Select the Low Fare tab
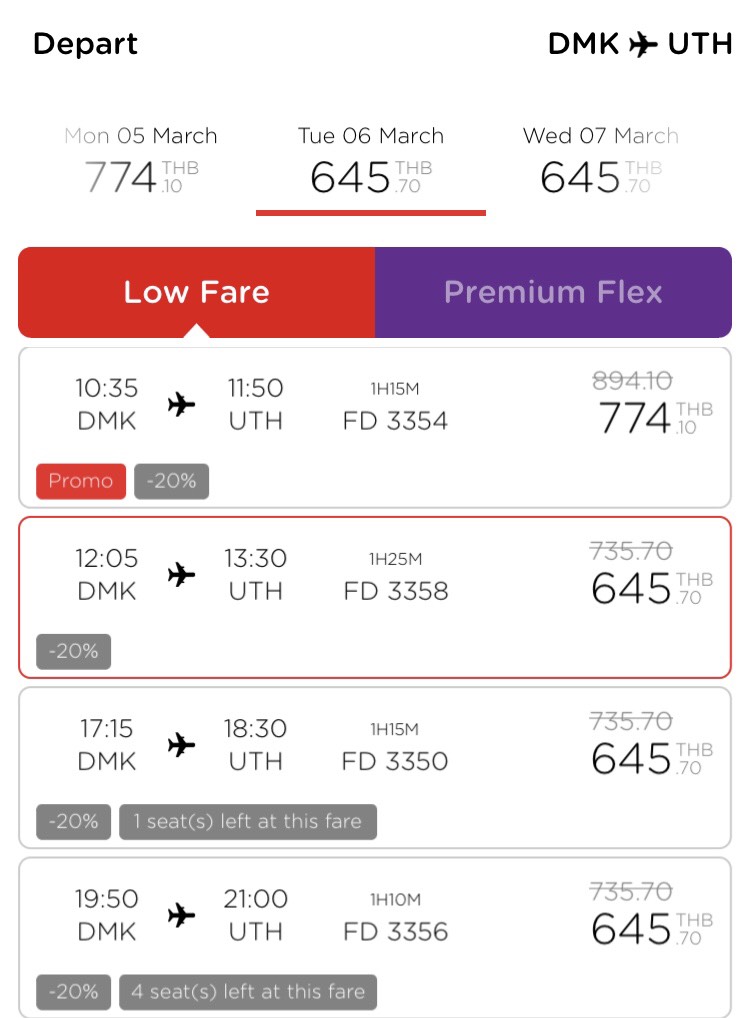This screenshot has height=1018, width=750. [197, 292]
